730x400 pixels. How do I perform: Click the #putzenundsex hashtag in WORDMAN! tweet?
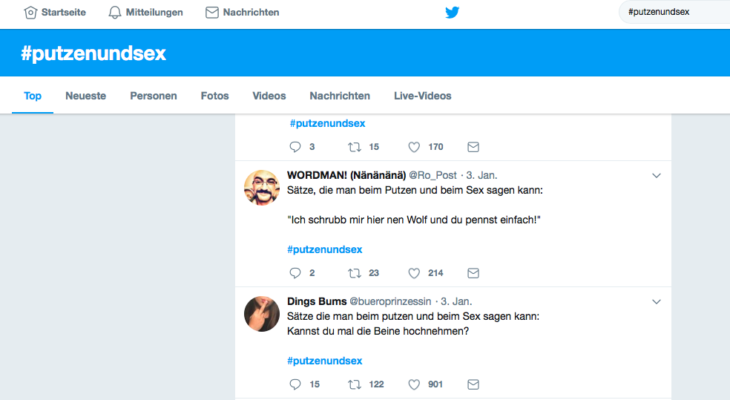point(324,250)
